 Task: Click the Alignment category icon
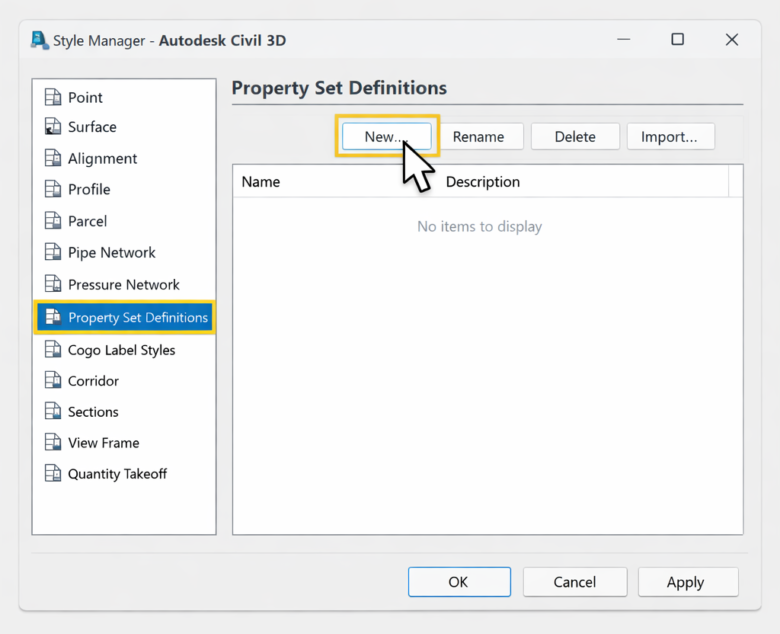point(53,158)
